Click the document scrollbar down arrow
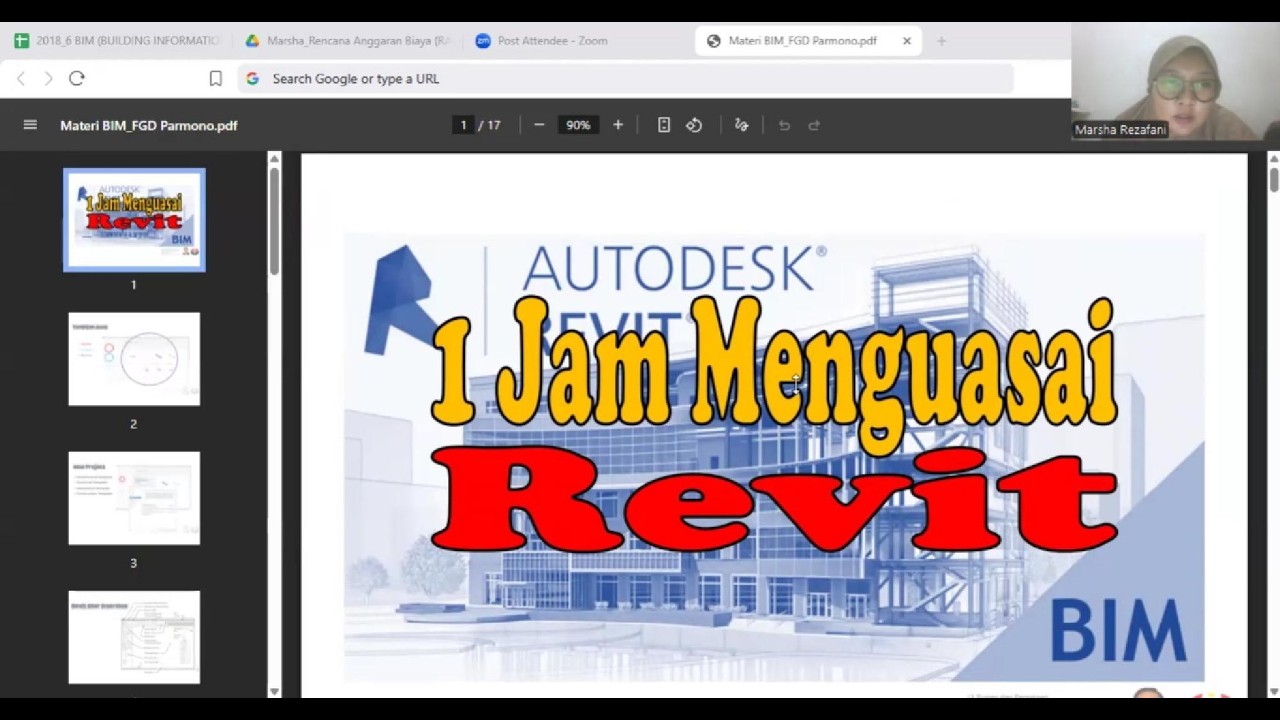Screen dimensions: 1280x720 pyautogui.click(x=1273, y=690)
